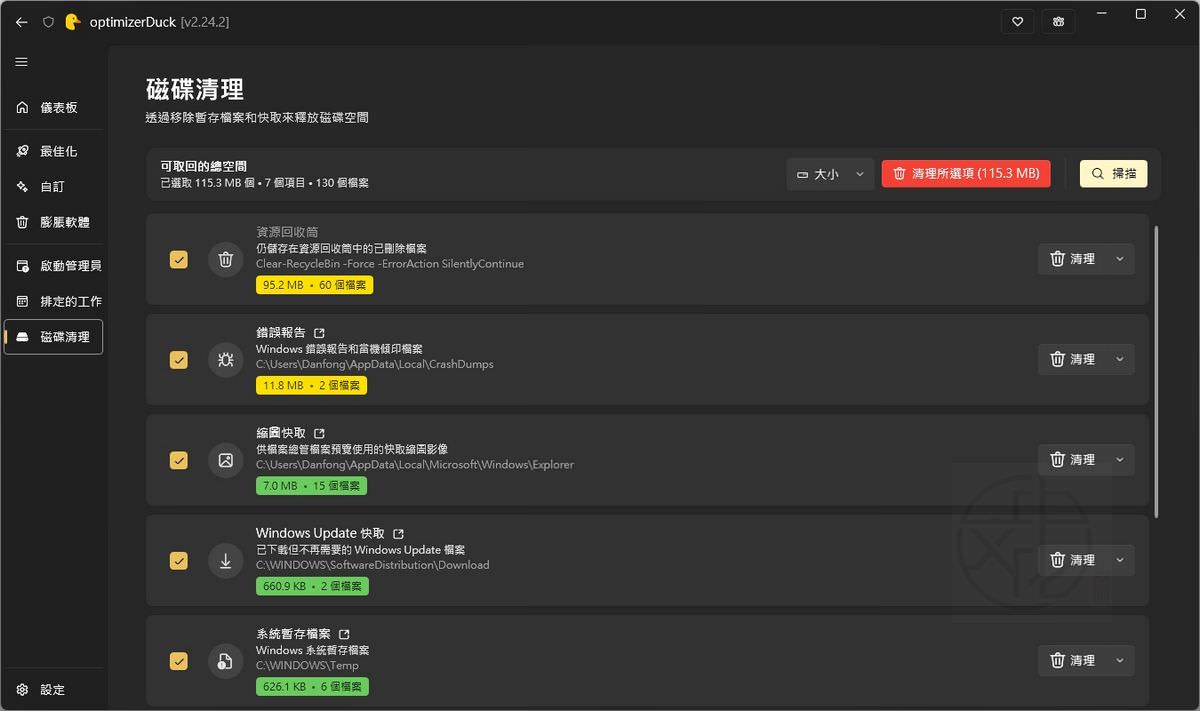The image size is (1200, 711).
Task: Open the 排定的工作 scheduled tasks page
Action: coord(53,301)
